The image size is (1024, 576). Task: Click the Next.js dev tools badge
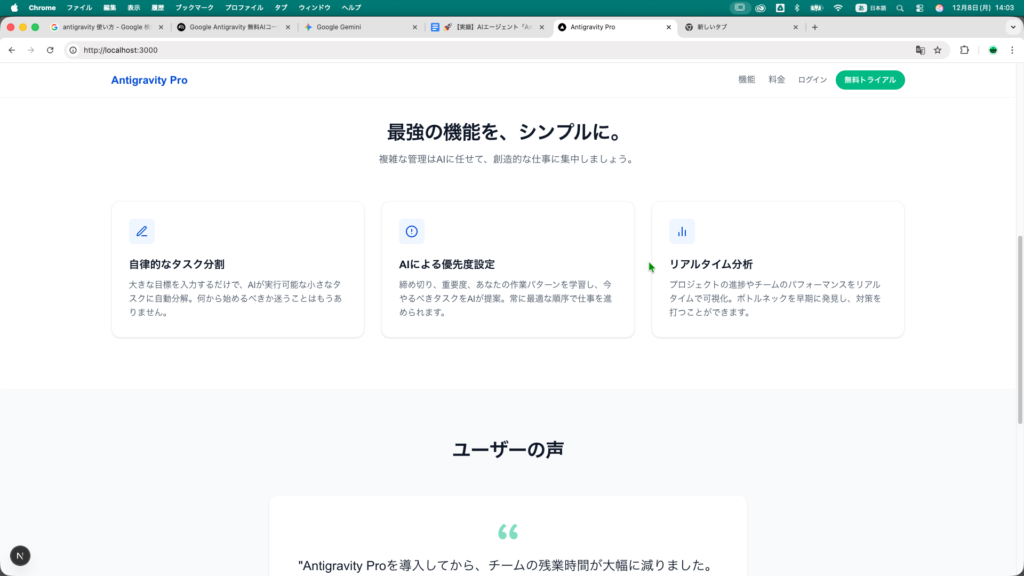[20, 556]
